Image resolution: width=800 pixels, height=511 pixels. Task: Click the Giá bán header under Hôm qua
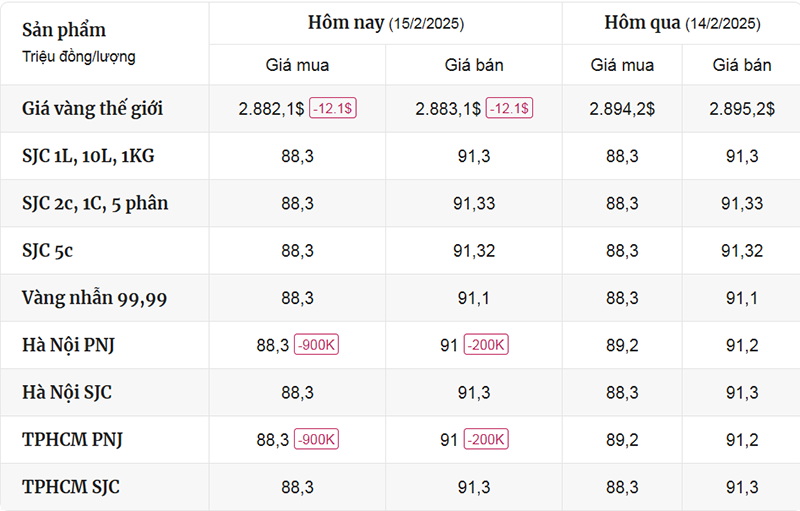point(742,65)
